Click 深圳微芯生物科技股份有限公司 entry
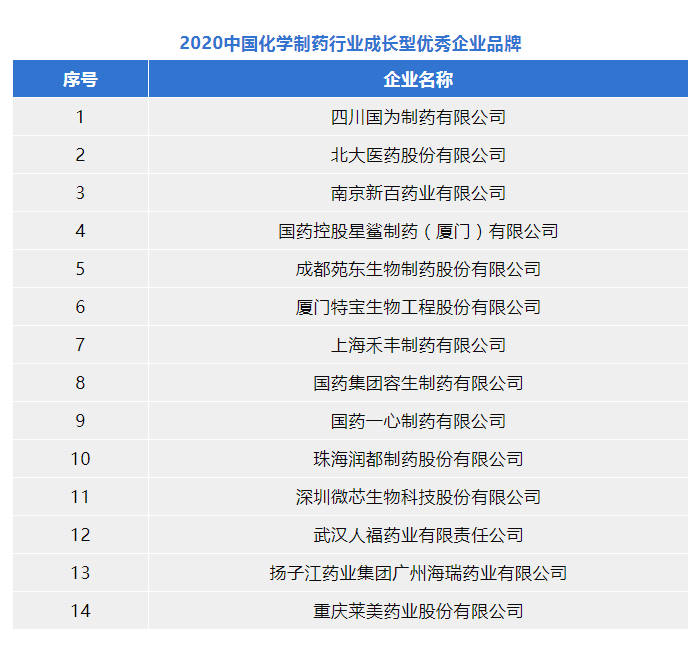This screenshot has height=652, width=700. (x=418, y=497)
